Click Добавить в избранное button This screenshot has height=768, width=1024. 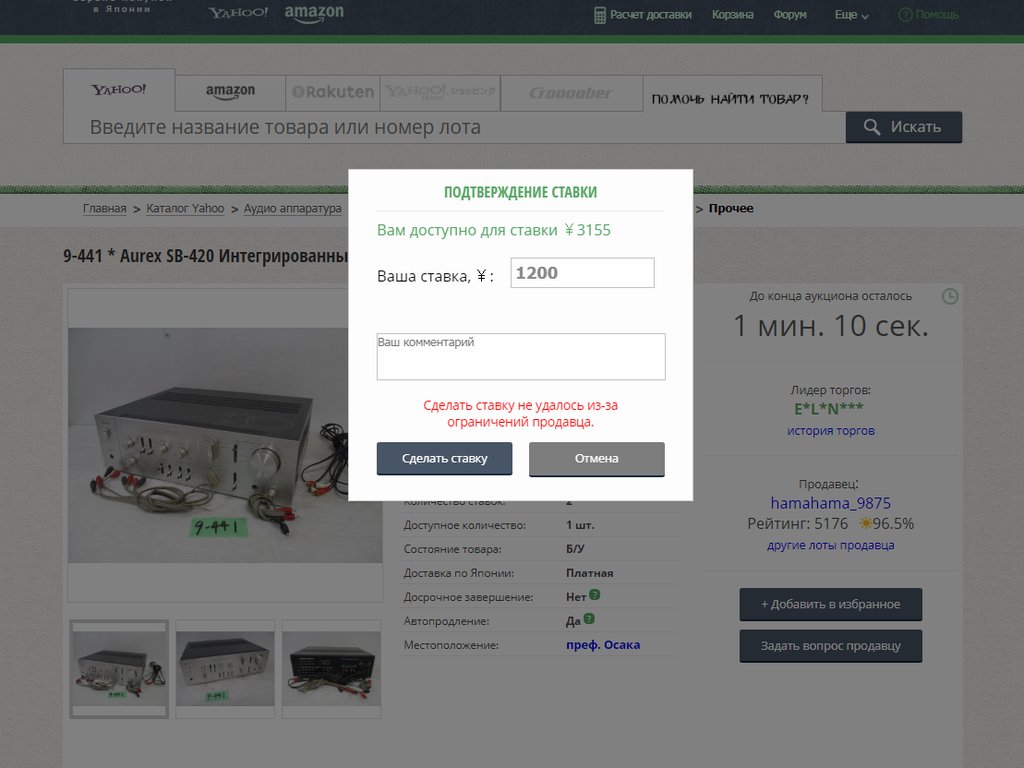coord(830,604)
